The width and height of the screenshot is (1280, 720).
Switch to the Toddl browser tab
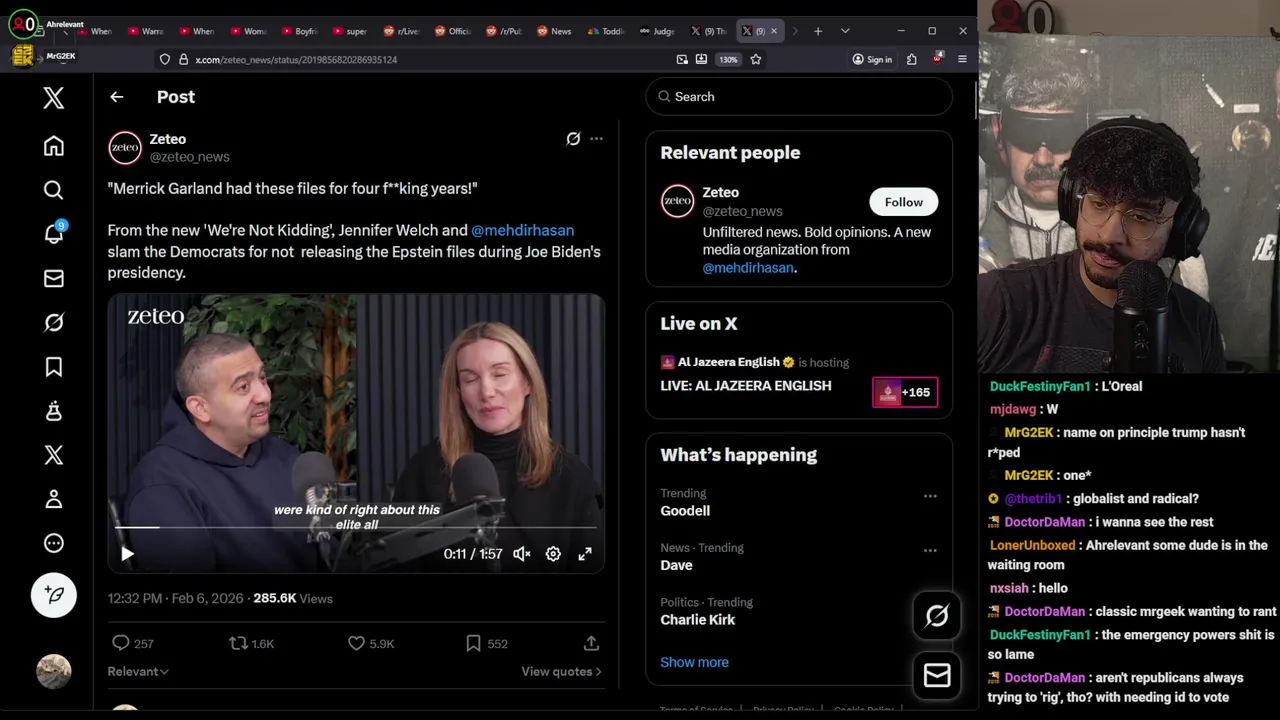606,31
